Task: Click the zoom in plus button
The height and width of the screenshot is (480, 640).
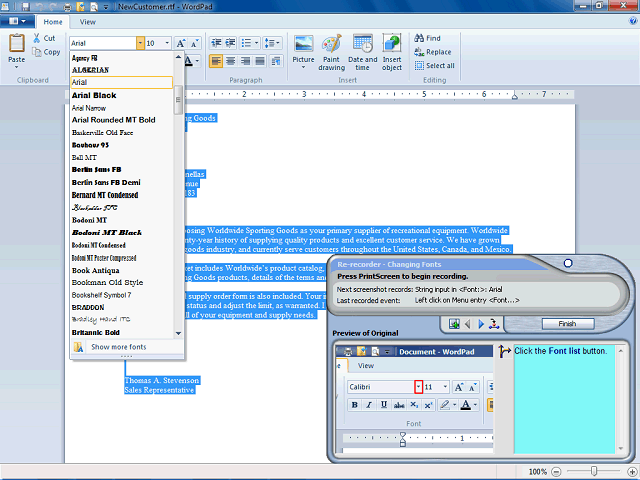Action: (632, 472)
